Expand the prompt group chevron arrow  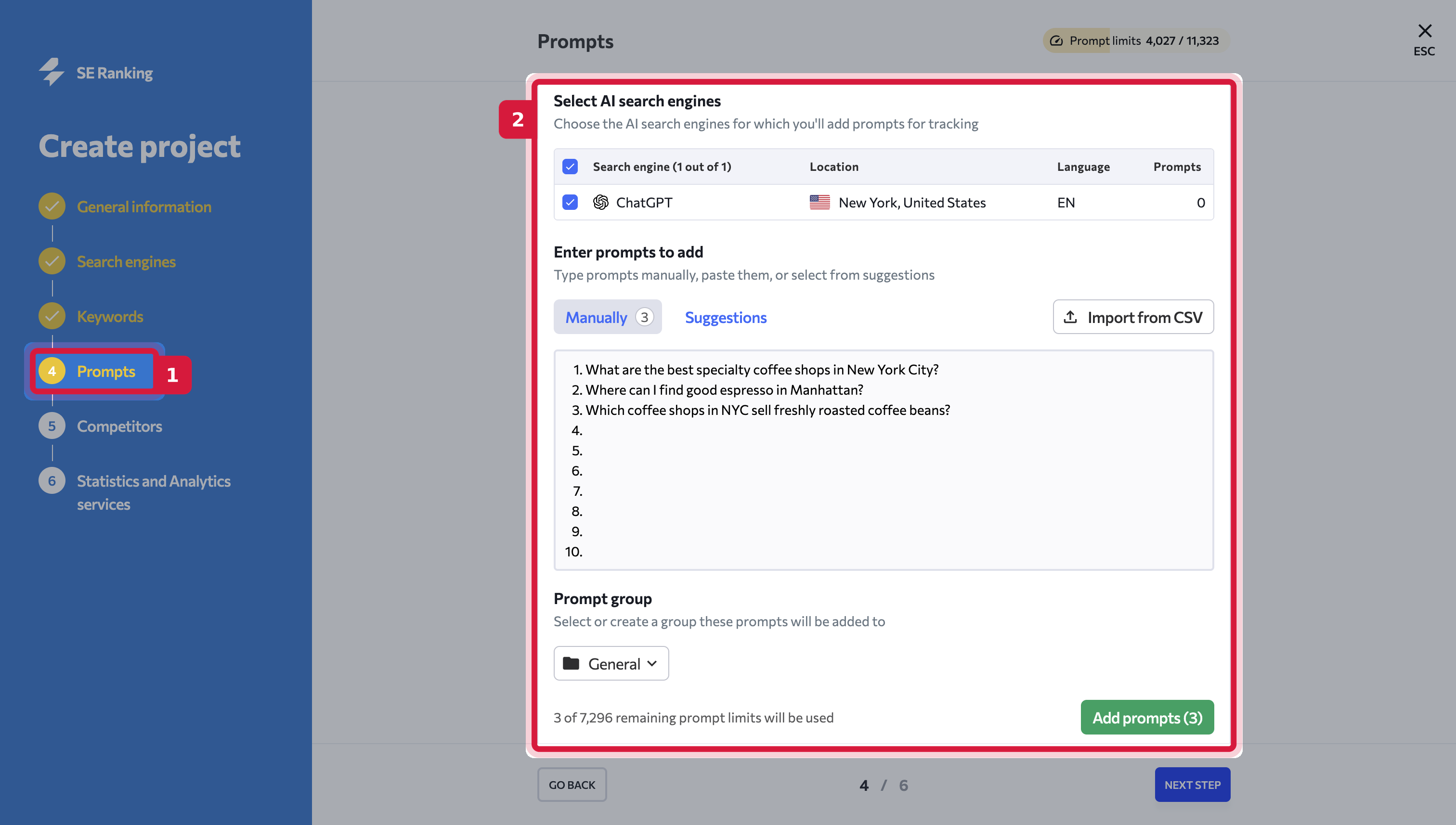[x=652, y=663]
